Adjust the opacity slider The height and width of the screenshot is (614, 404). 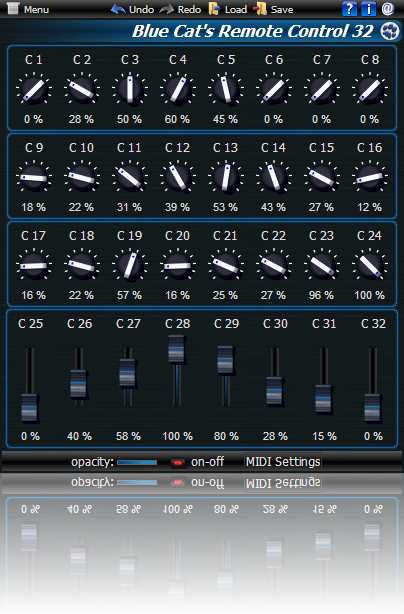click(x=137, y=462)
